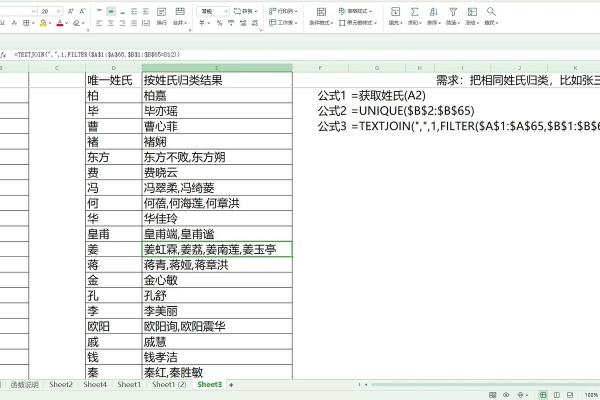Screen dimensions: 600x400
Task: Open the worksheet (工作表) menu
Action: [x=283, y=23]
